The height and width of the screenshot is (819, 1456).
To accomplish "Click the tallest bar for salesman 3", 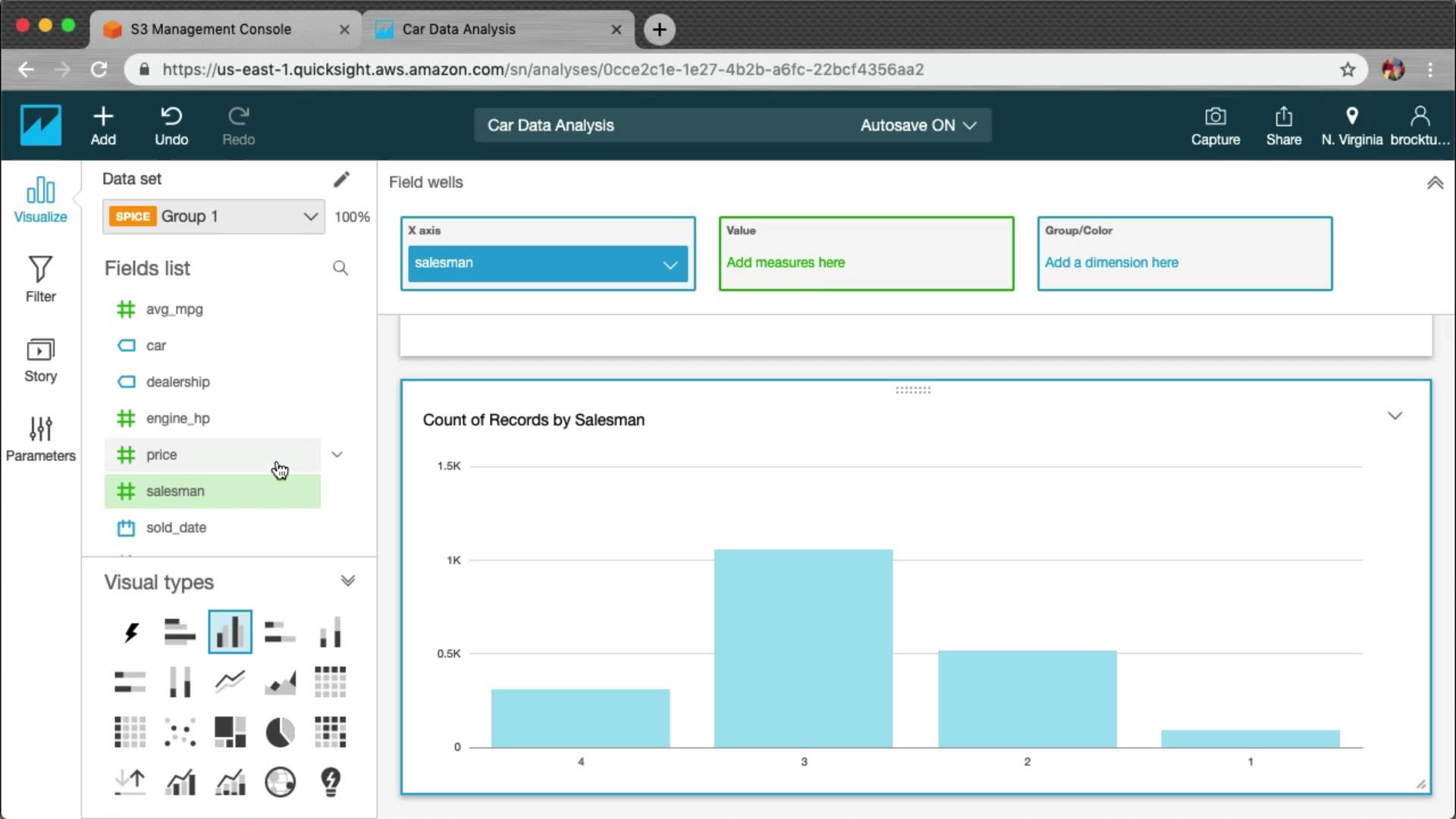I will 803,648.
